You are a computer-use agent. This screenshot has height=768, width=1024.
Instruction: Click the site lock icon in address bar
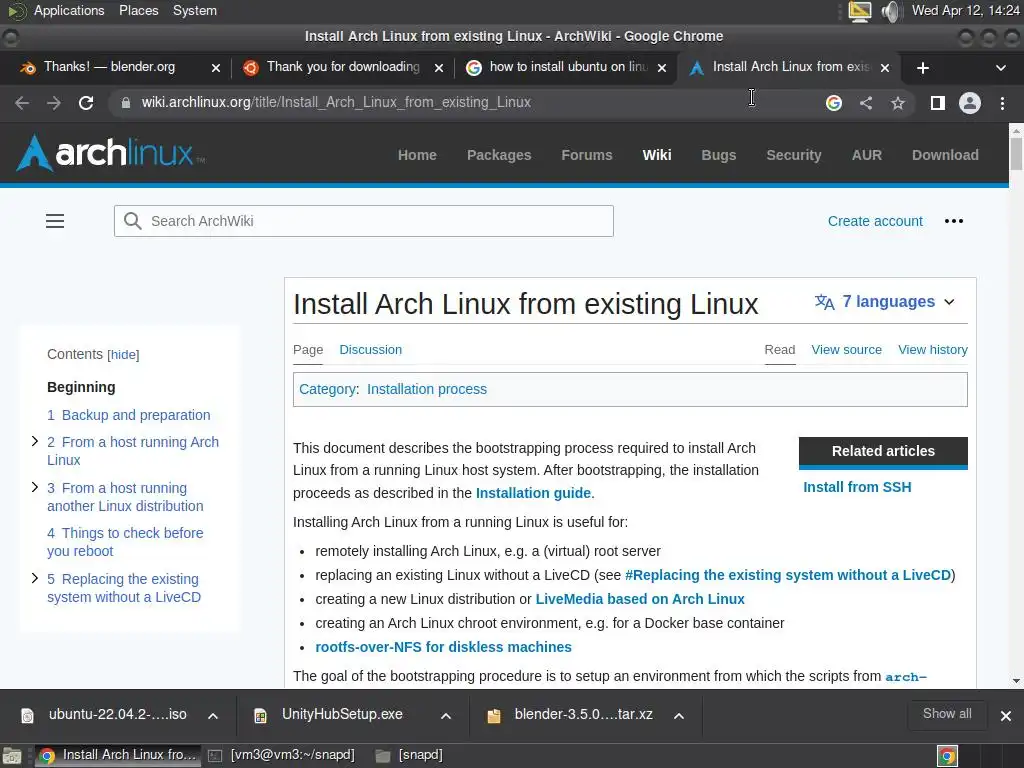tap(125, 103)
